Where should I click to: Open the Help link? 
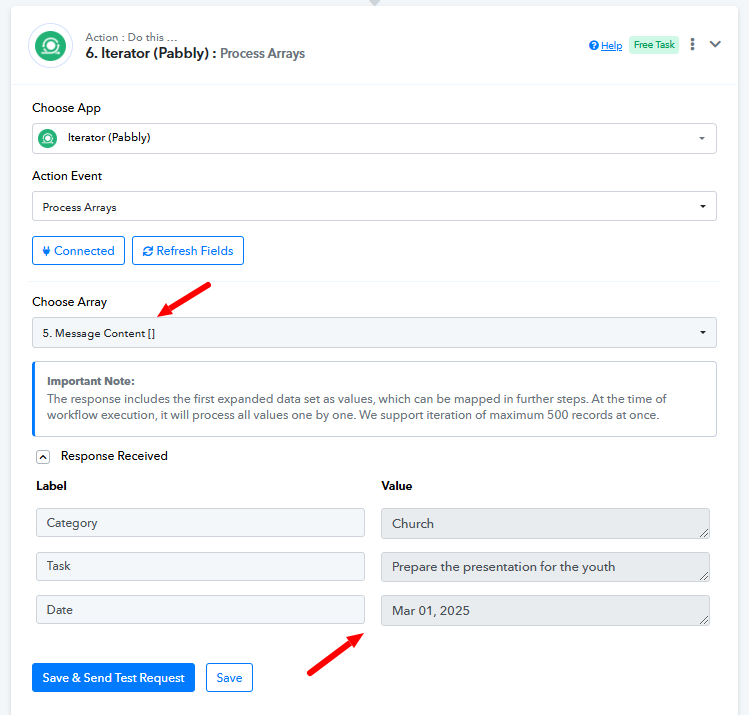(x=611, y=45)
